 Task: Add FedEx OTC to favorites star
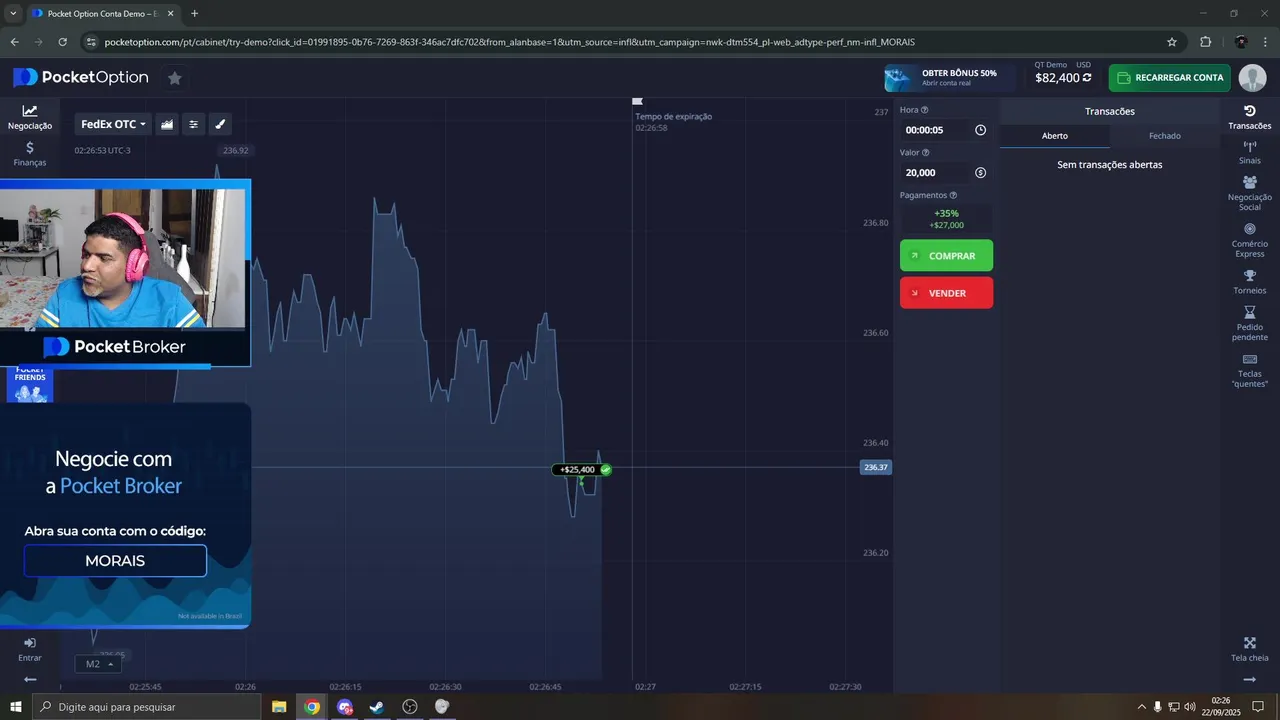point(175,78)
